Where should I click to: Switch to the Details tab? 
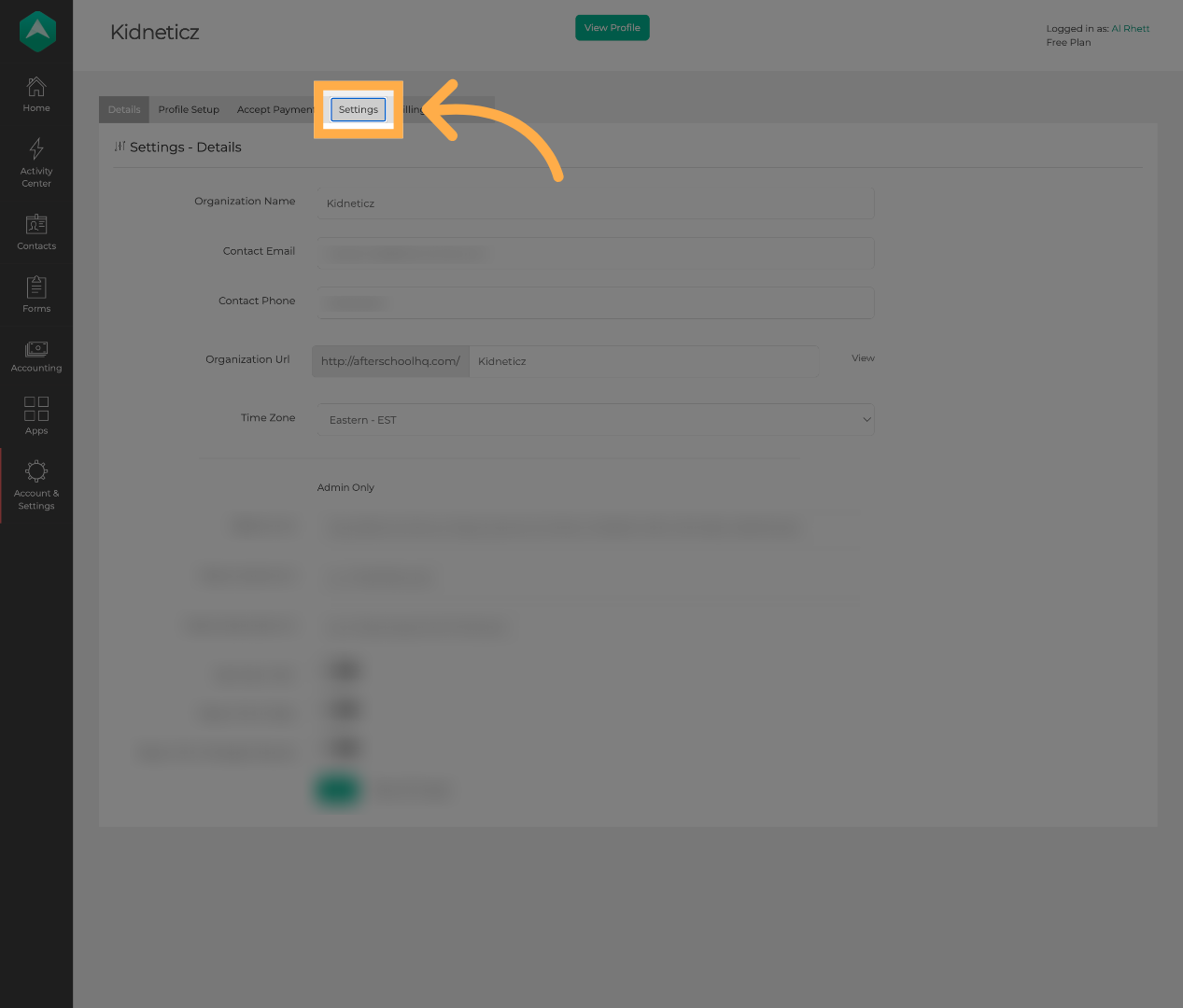pos(123,109)
